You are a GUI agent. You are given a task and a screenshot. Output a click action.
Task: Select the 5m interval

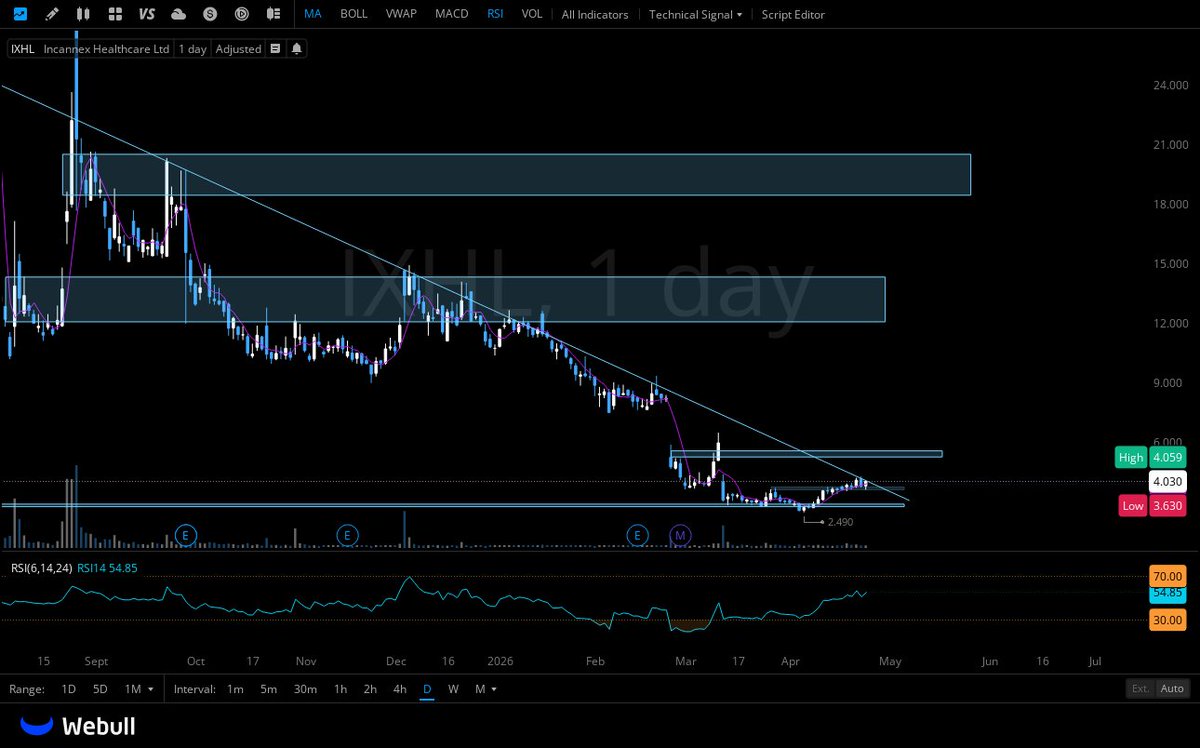coord(268,689)
